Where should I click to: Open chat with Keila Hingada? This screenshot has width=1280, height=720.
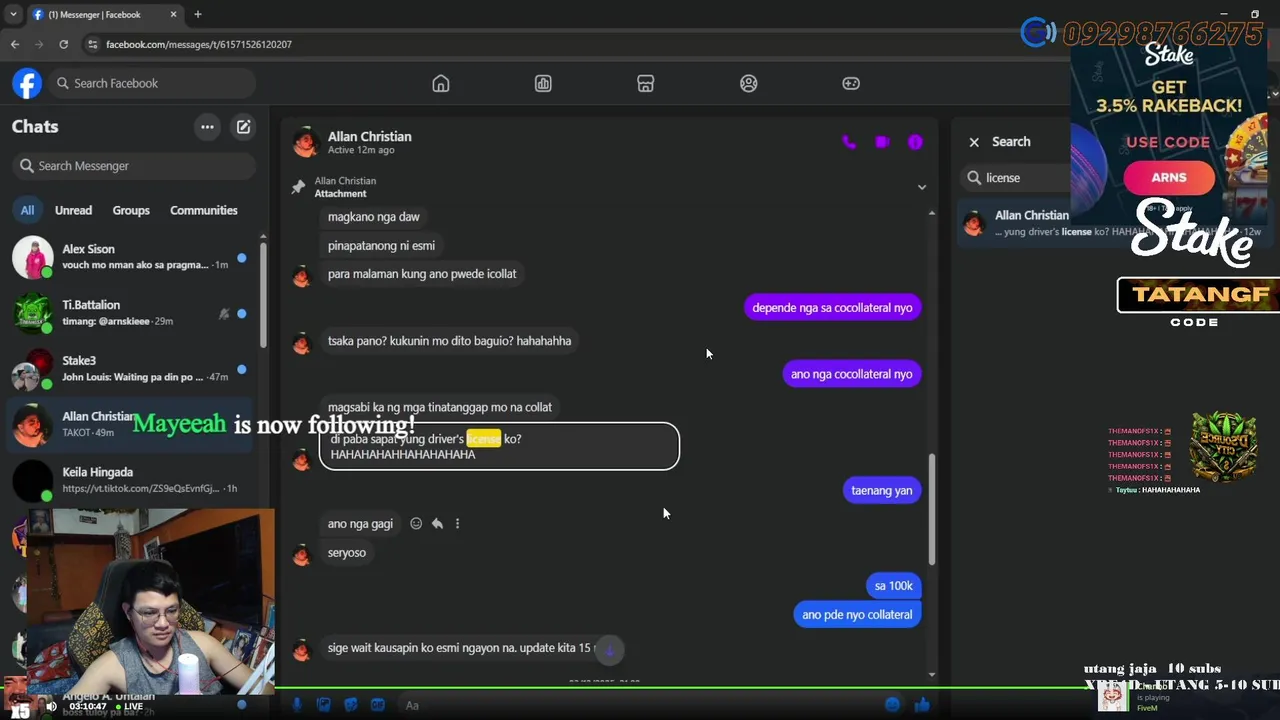click(130, 481)
